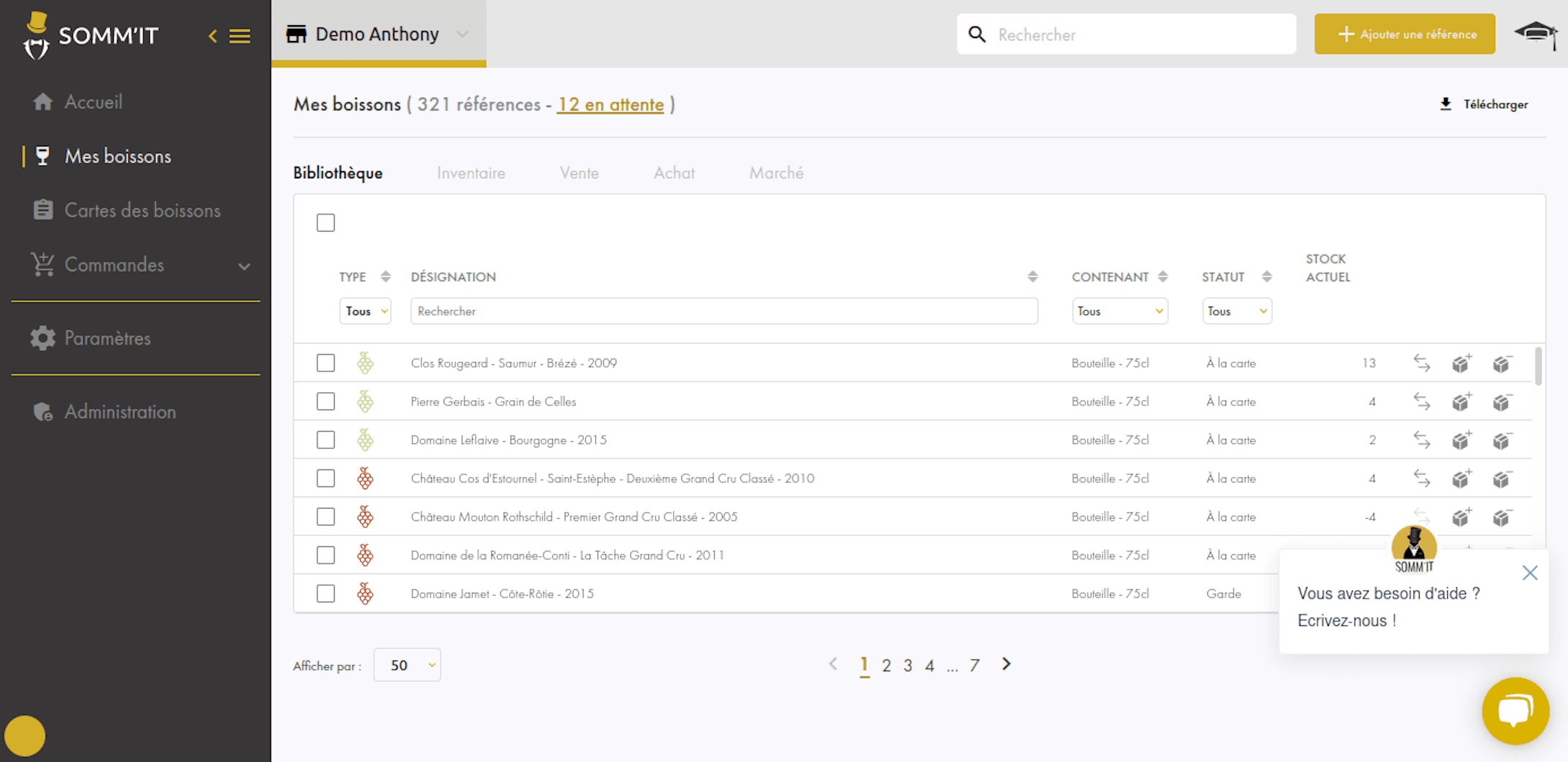The height and width of the screenshot is (762, 1568).
Task: Expand the Commandes sidebar submenu
Action: [243, 266]
